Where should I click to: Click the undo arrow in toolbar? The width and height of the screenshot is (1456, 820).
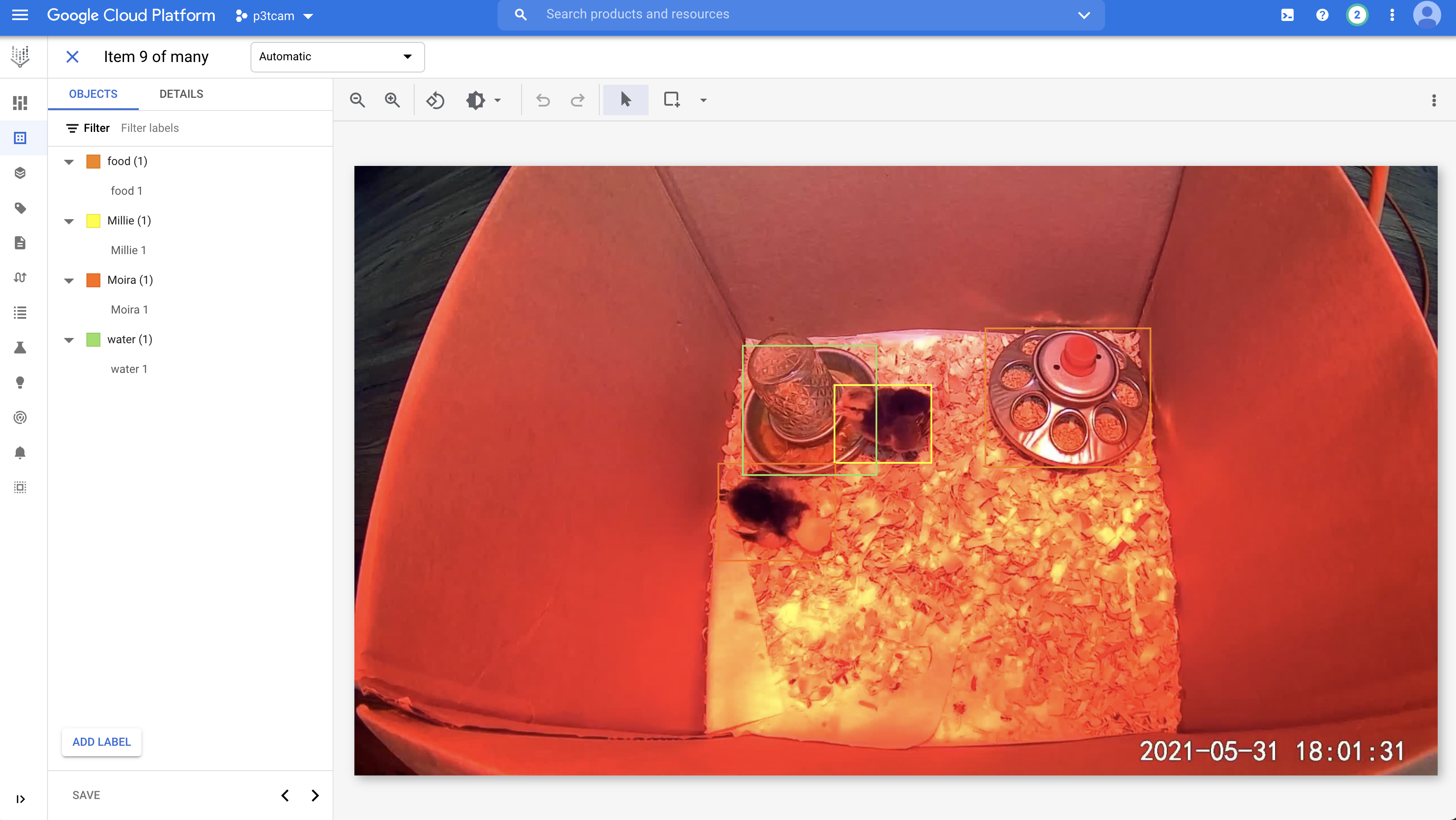543,100
